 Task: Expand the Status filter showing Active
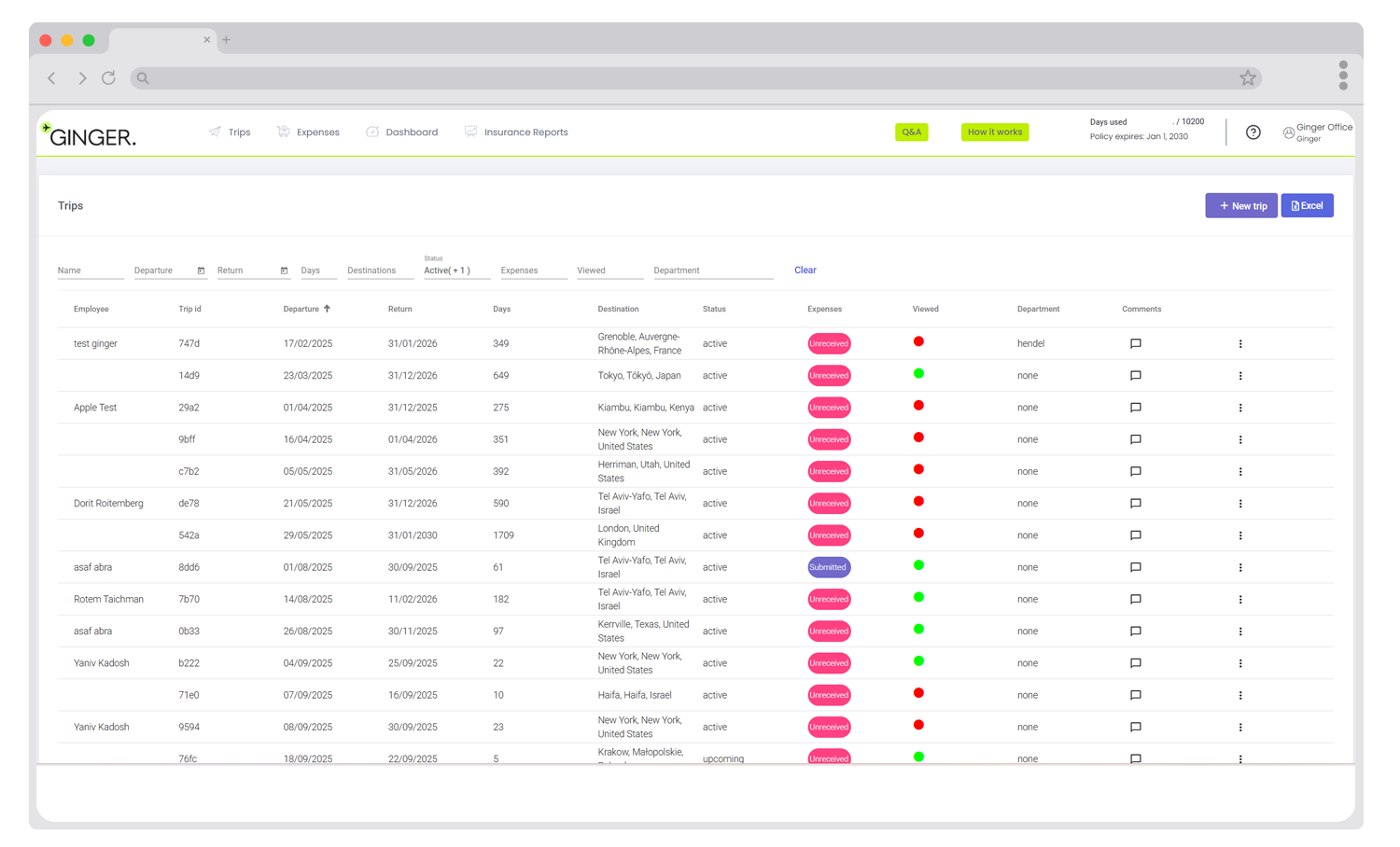455,271
